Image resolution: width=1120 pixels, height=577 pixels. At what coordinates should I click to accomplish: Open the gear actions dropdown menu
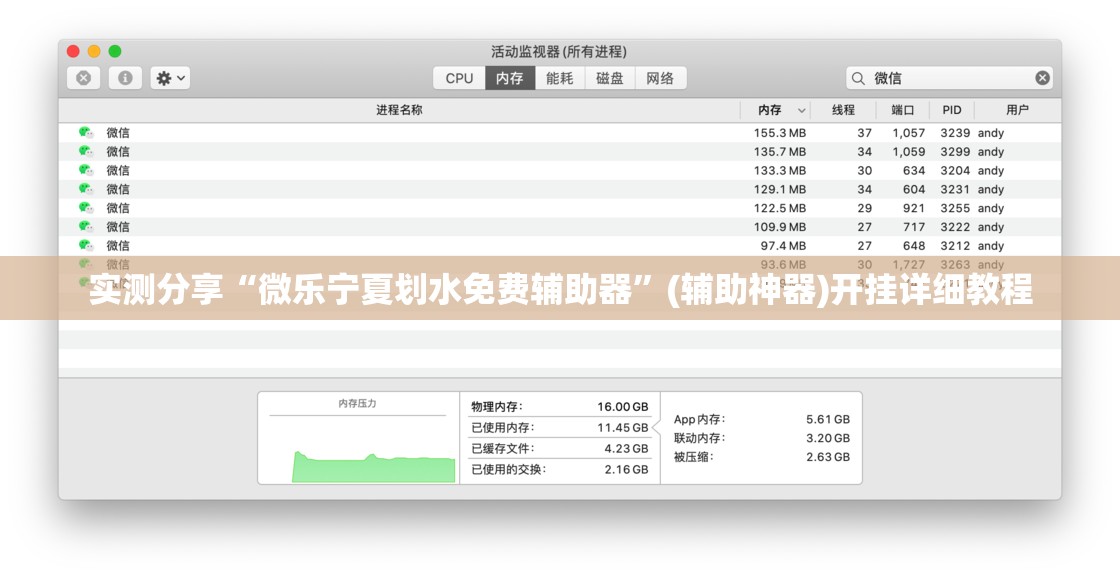[170, 78]
